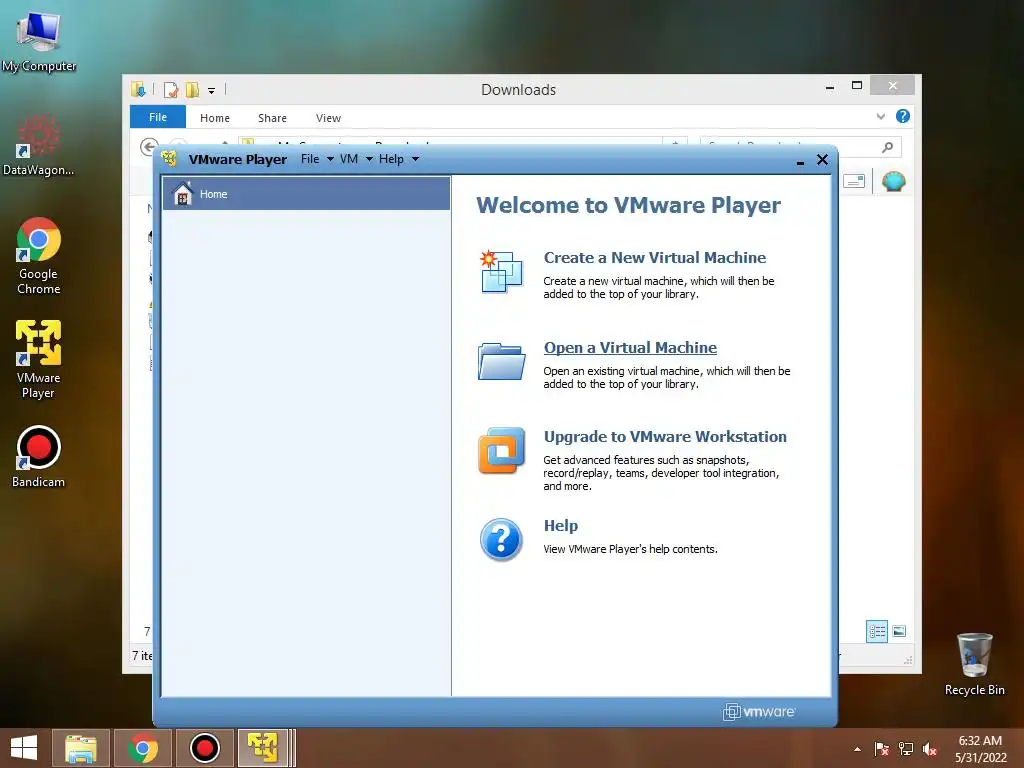
Task: Switch Downloads window to large icons view
Action: click(x=899, y=631)
